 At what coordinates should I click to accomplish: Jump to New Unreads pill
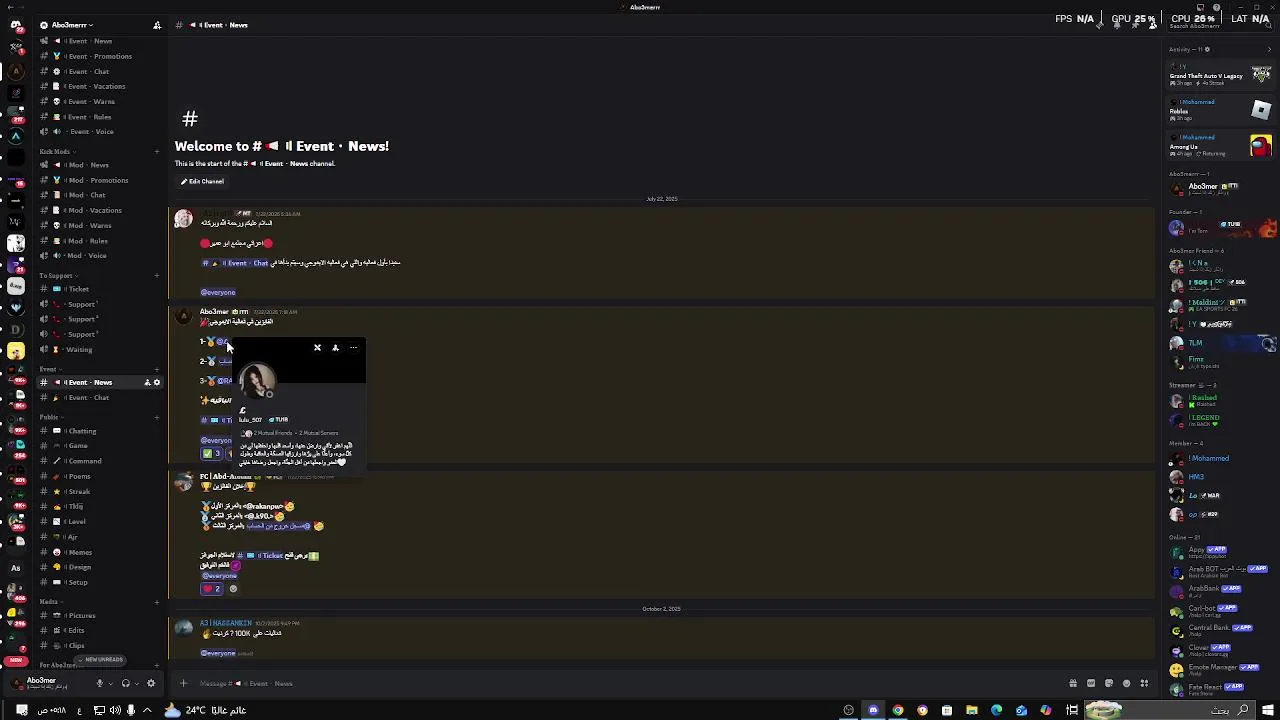tap(100, 660)
